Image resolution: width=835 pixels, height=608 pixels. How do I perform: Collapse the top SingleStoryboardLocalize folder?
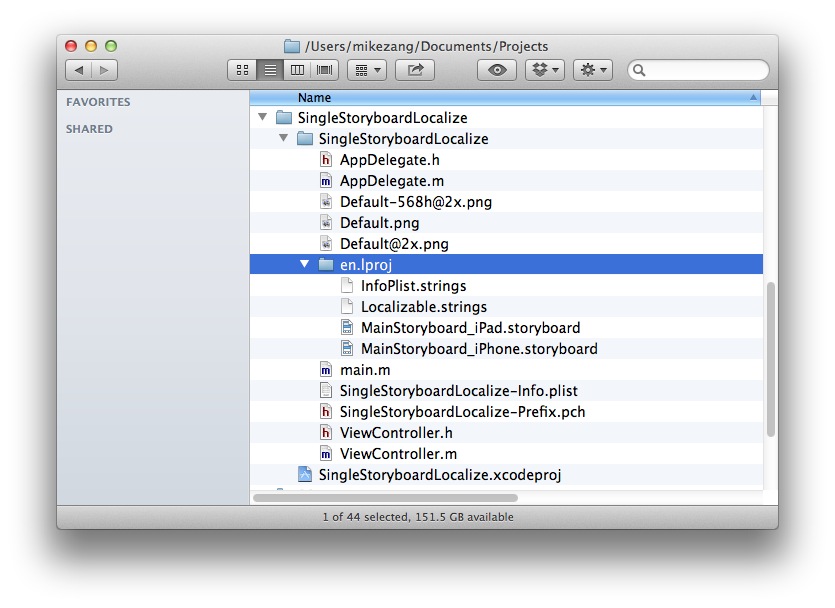[x=263, y=117]
